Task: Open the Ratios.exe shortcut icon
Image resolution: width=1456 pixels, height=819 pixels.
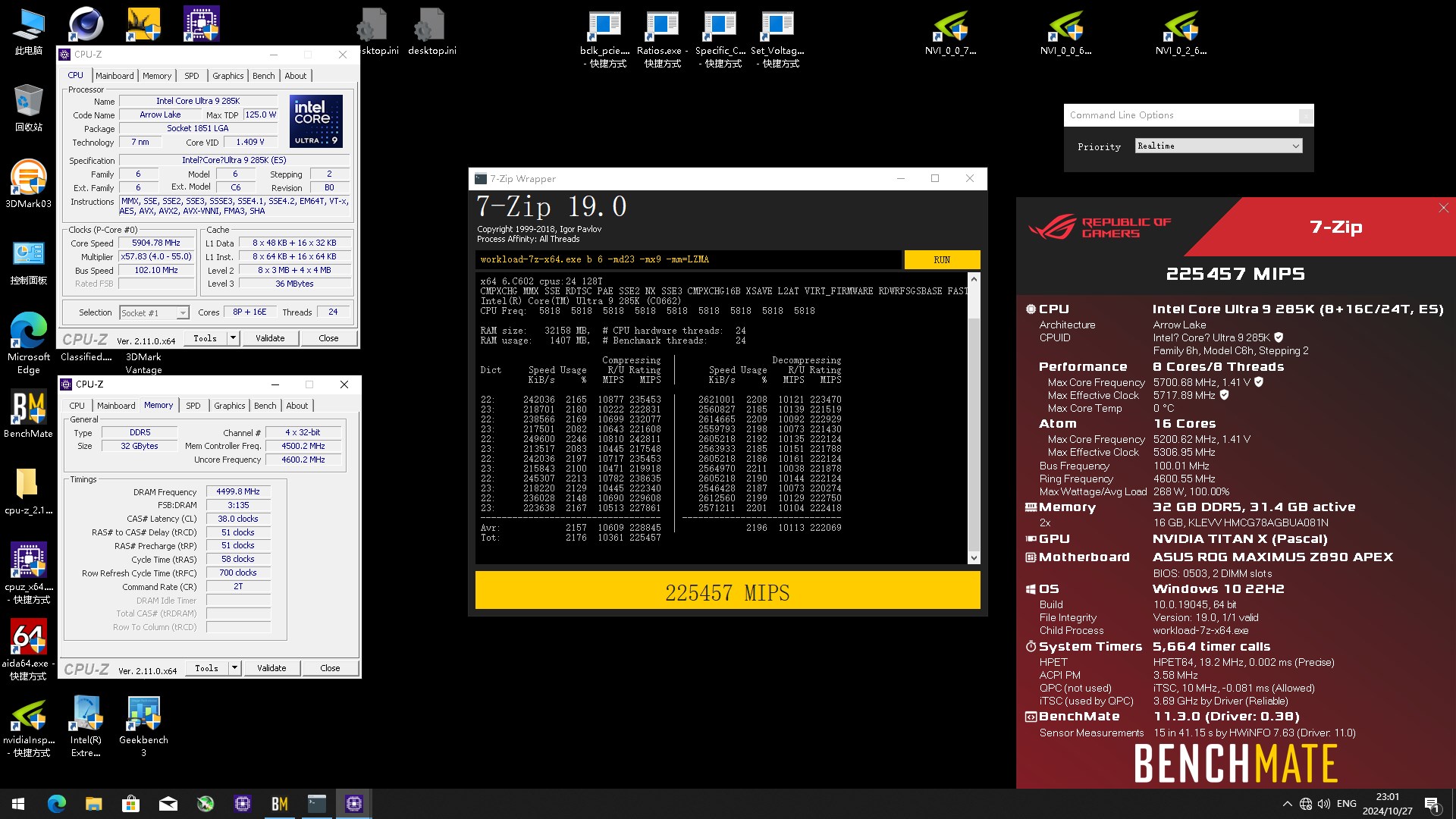Action: coord(662,39)
